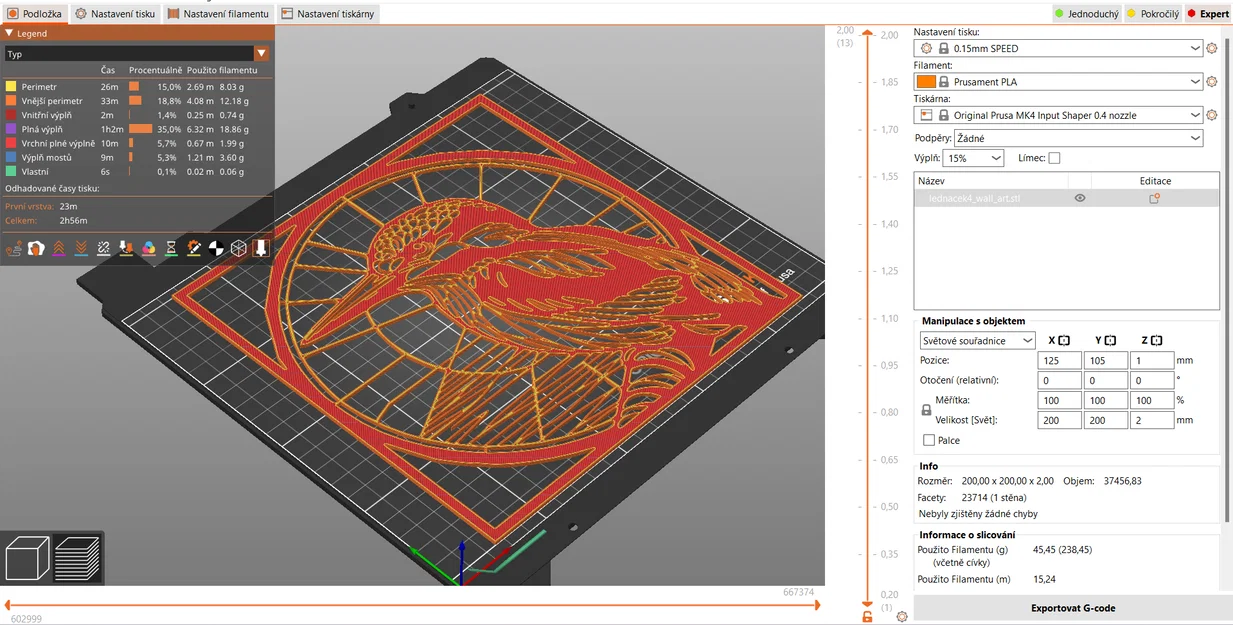Select Expert mode
Image resolution: width=1233 pixels, height=625 pixels.
pos(1208,14)
